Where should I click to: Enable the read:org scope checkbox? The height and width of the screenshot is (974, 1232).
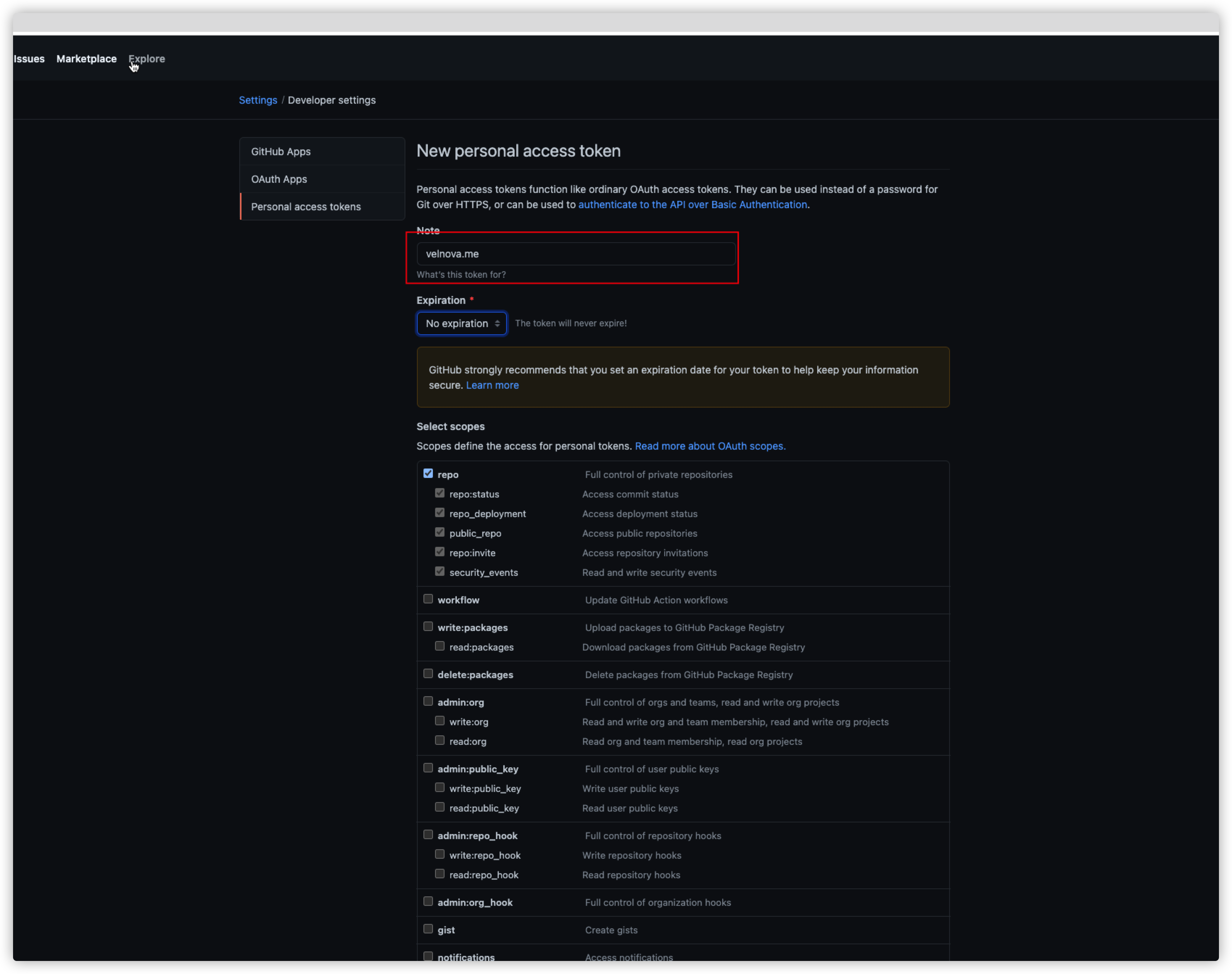(x=439, y=740)
